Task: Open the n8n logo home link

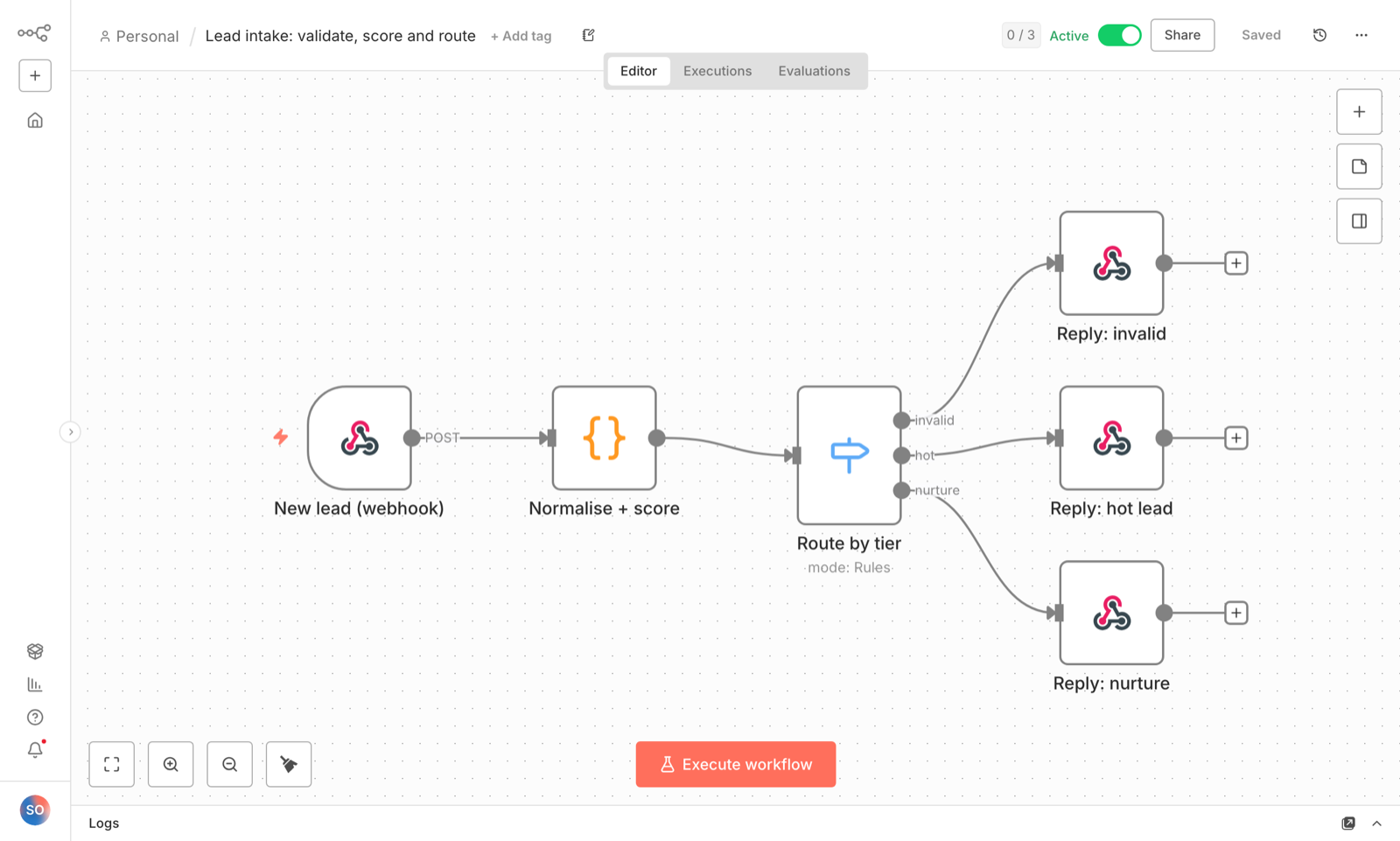Action: coord(34,33)
